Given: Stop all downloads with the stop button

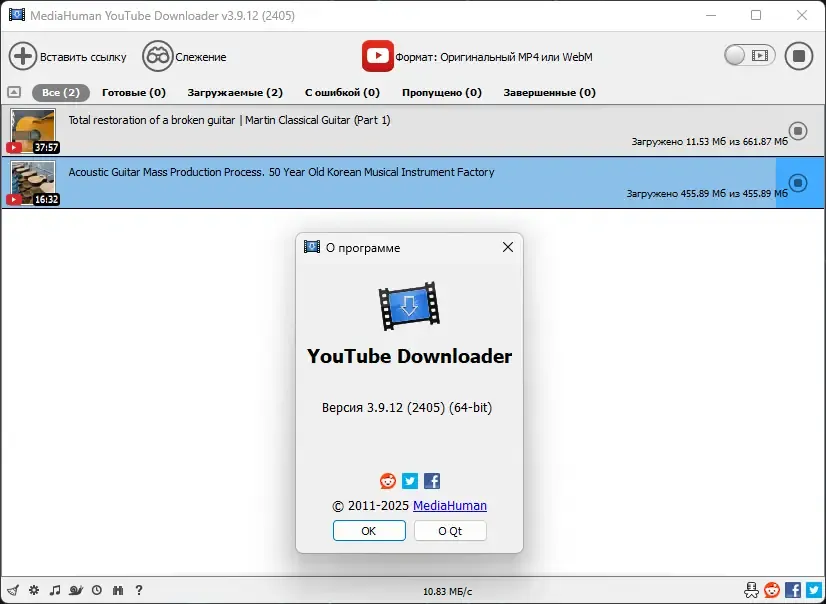Looking at the screenshot, I should tap(799, 56).
